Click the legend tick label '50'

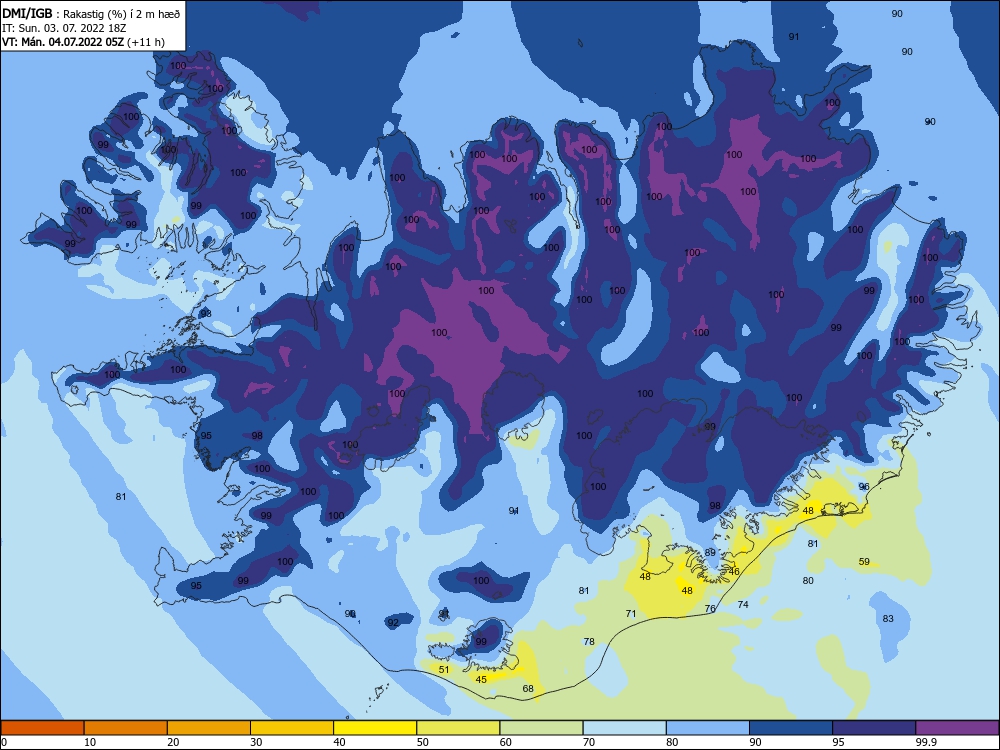click(x=423, y=742)
